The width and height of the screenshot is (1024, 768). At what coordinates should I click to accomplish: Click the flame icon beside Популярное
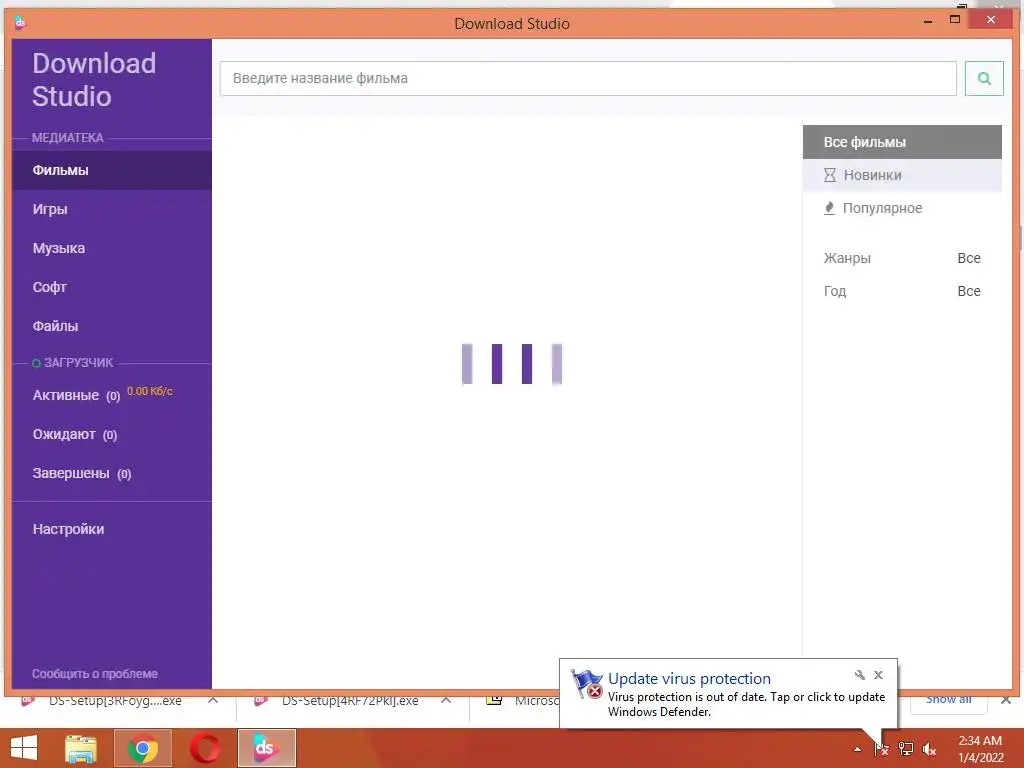829,208
